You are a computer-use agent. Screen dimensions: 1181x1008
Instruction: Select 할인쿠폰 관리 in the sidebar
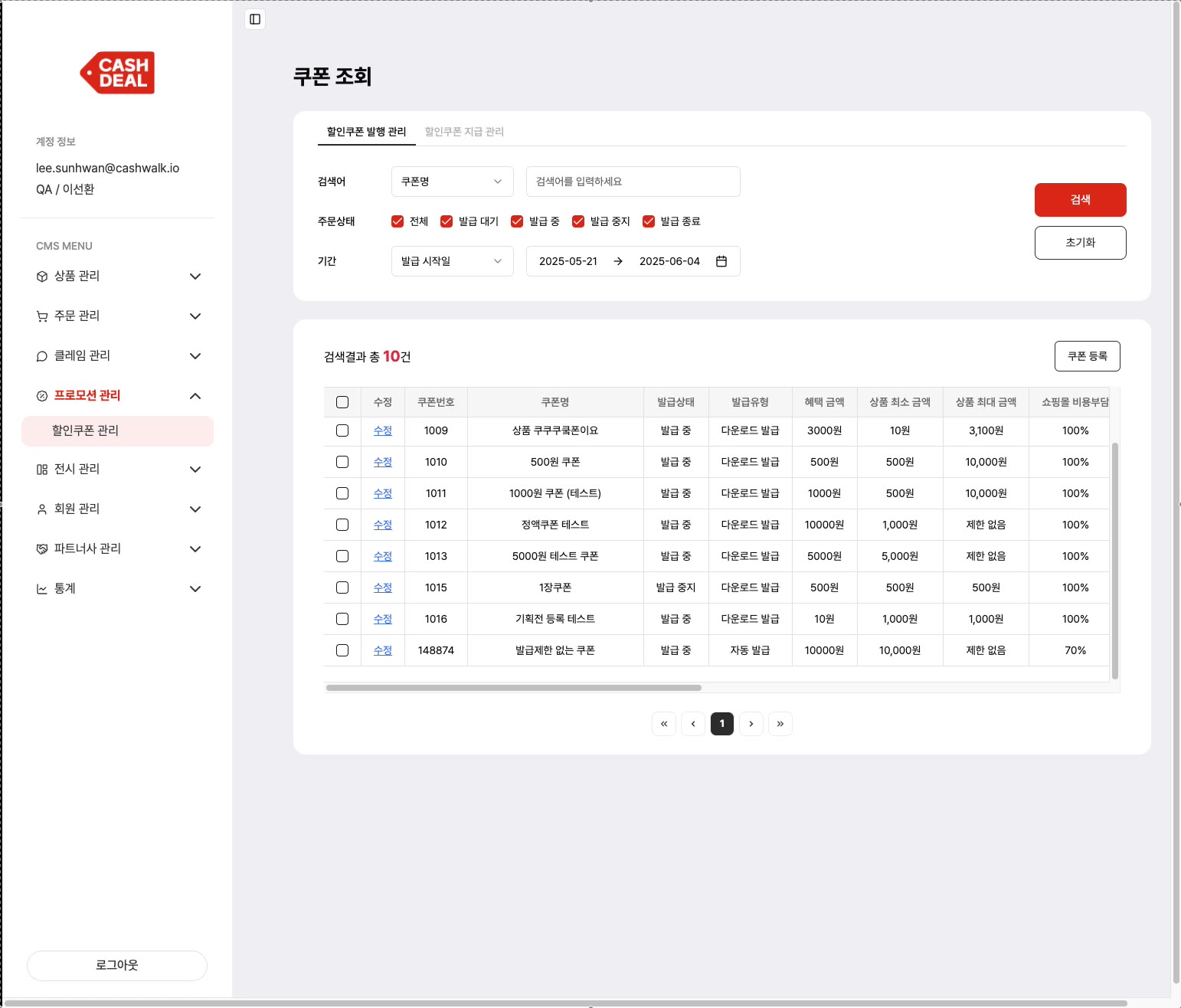pyautogui.click(x=117, y=431)
